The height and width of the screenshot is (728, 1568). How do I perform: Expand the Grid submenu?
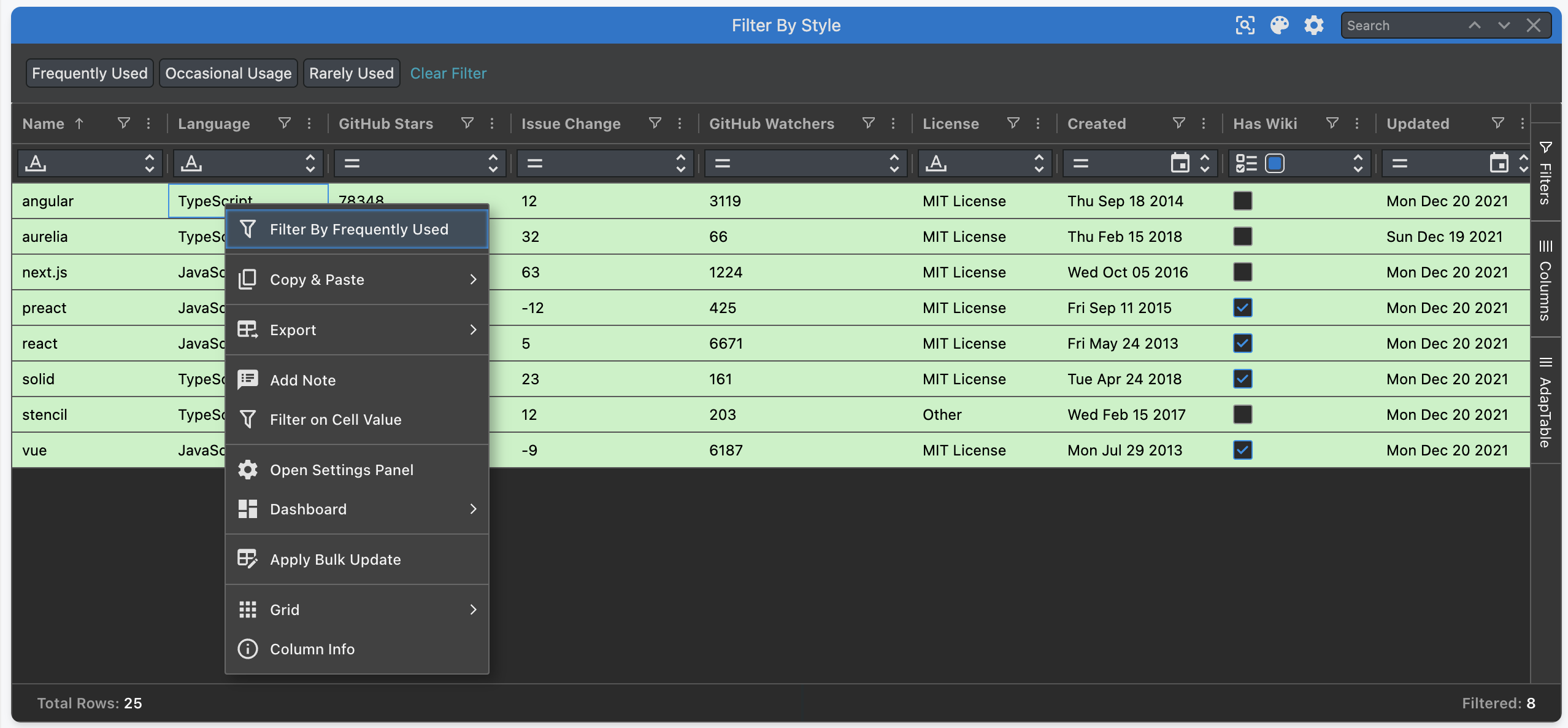[x=357, y=610]
